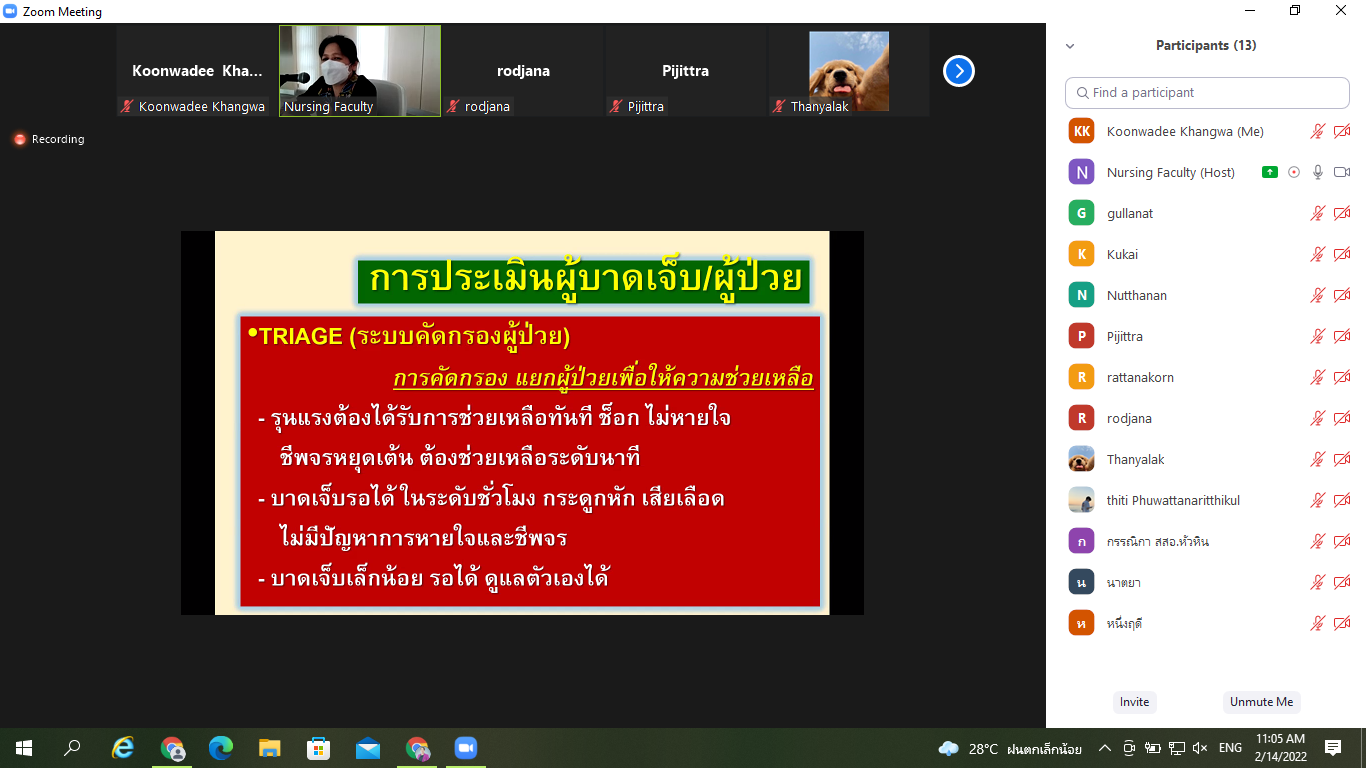
Task: Toggle the muted system volume icon in tray
Action: tap(1200, 748)
